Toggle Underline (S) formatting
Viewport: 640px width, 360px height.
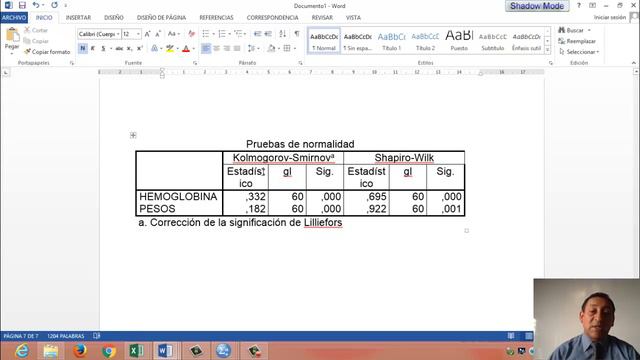[103, 49]
